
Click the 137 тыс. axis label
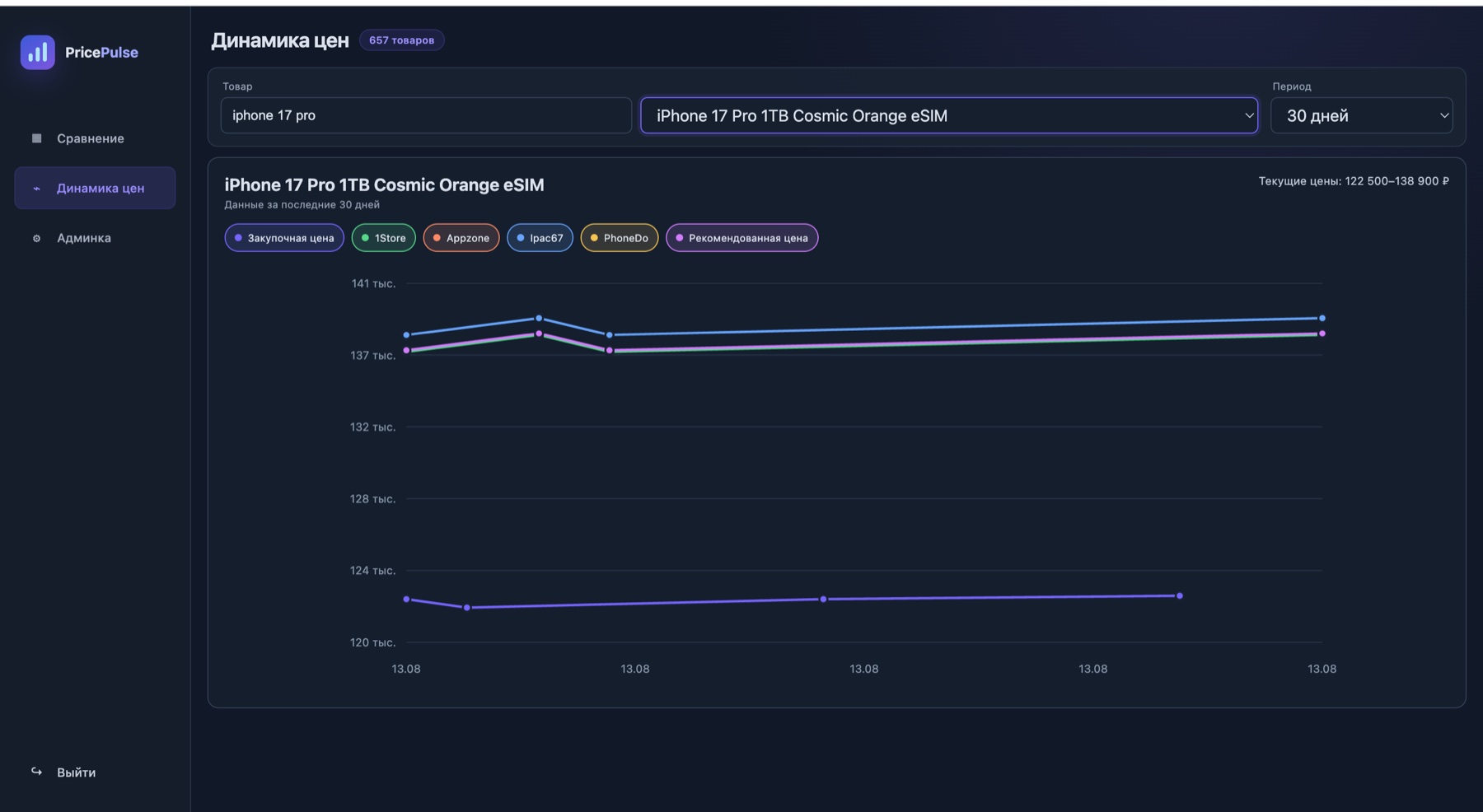372,355
